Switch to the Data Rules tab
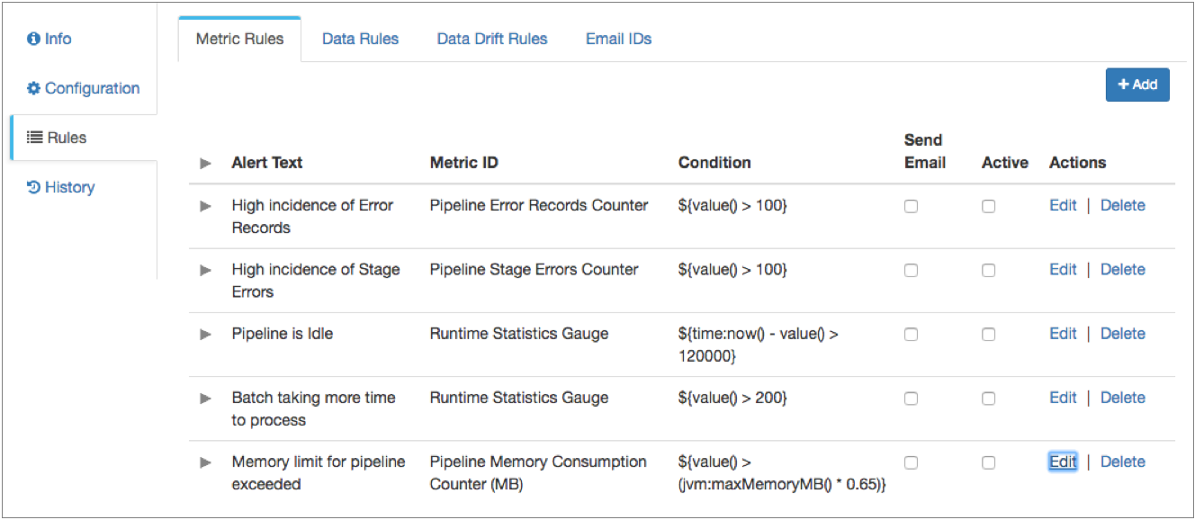This screenshot has width=1195, height=520. [x=360, y=39]
